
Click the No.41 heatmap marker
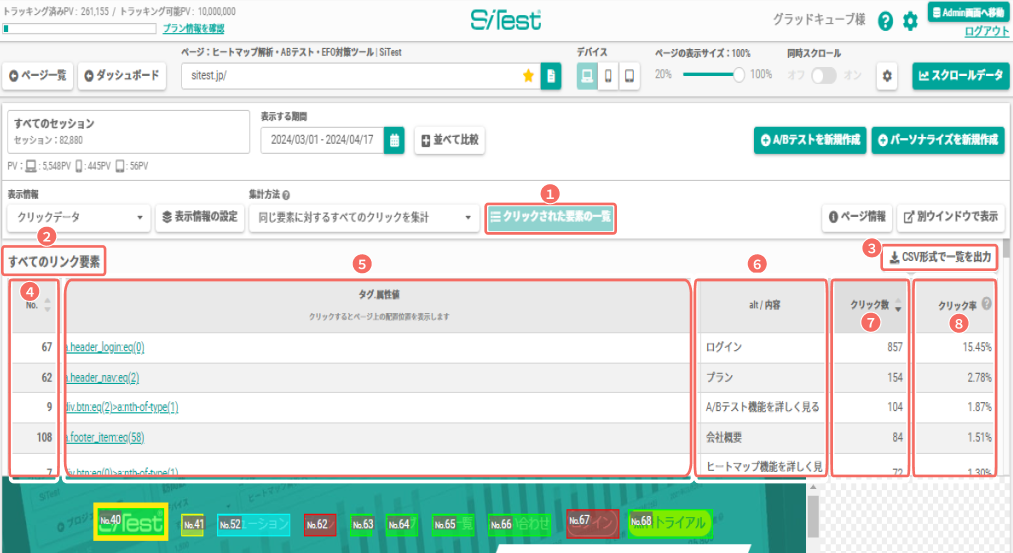(x=193, y=525)
